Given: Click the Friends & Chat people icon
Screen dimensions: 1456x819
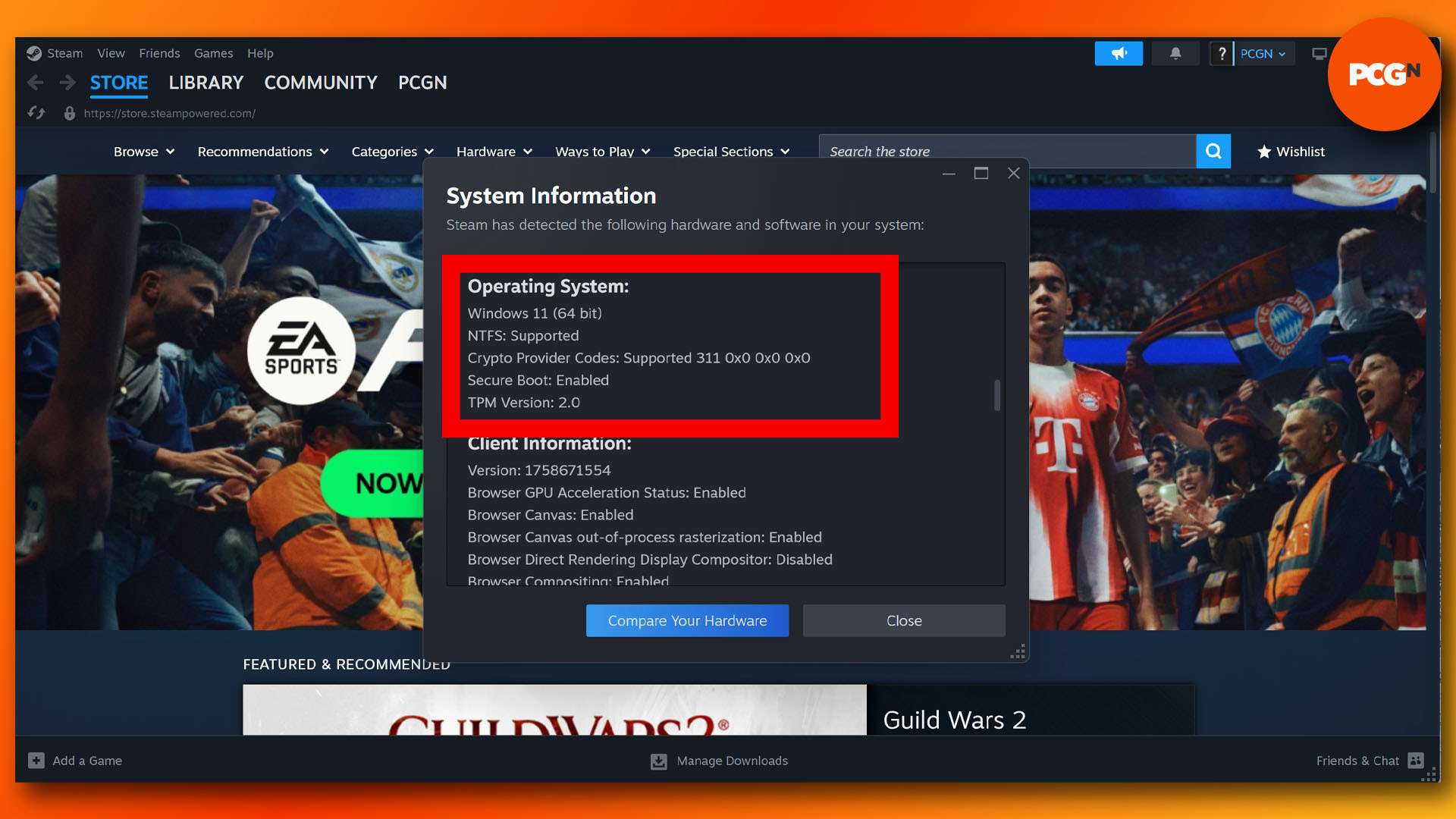Looking at the screenshot, I should [x=1416, y=760].
